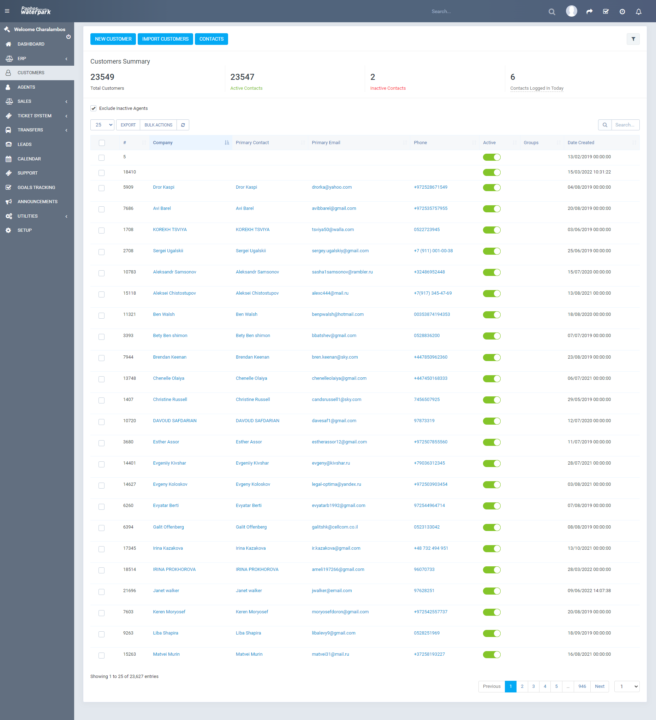The height and width of the screenshot is (720, 656).
Task: Sort by the Date Created column header
Action: pos(602,143)
